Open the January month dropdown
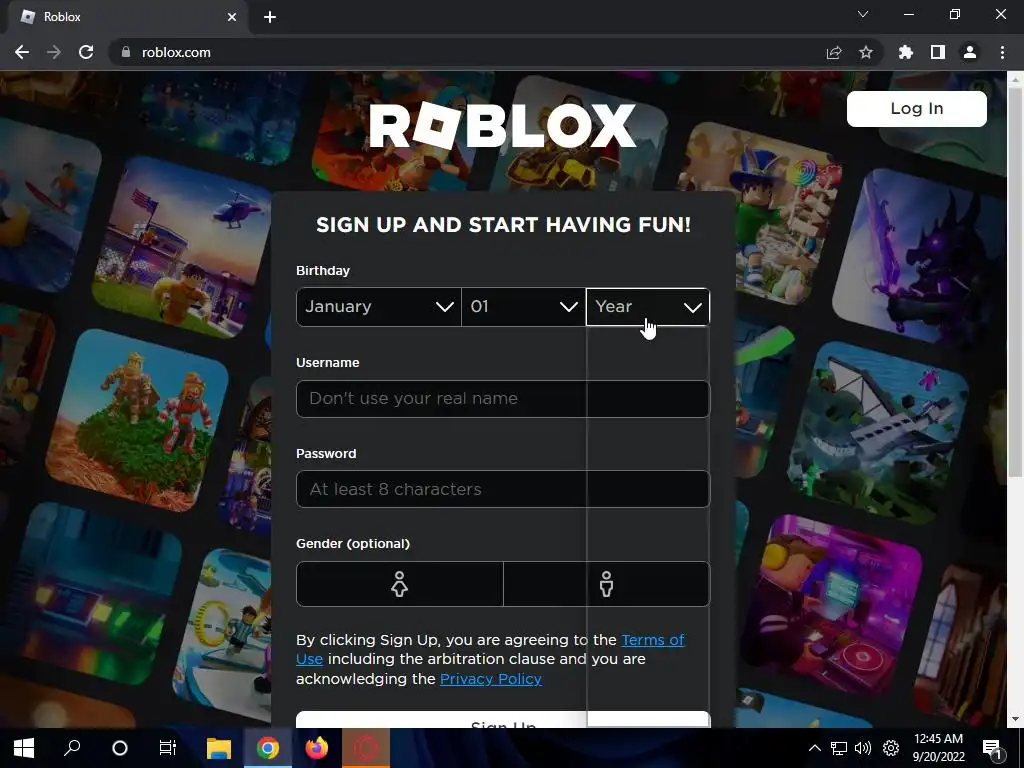1024x768 pixels. [379, 307]
